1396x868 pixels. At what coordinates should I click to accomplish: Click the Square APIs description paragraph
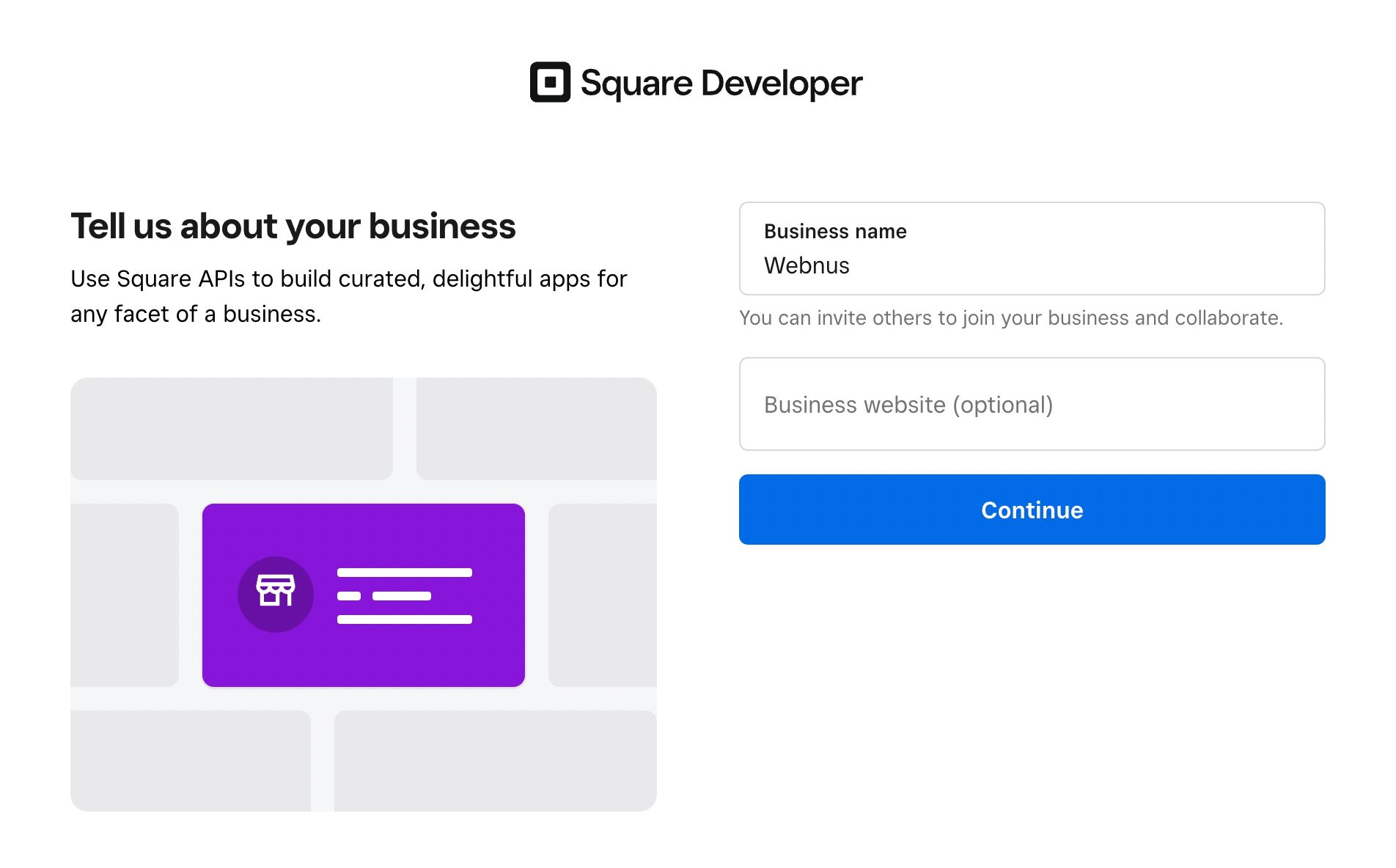348,296
